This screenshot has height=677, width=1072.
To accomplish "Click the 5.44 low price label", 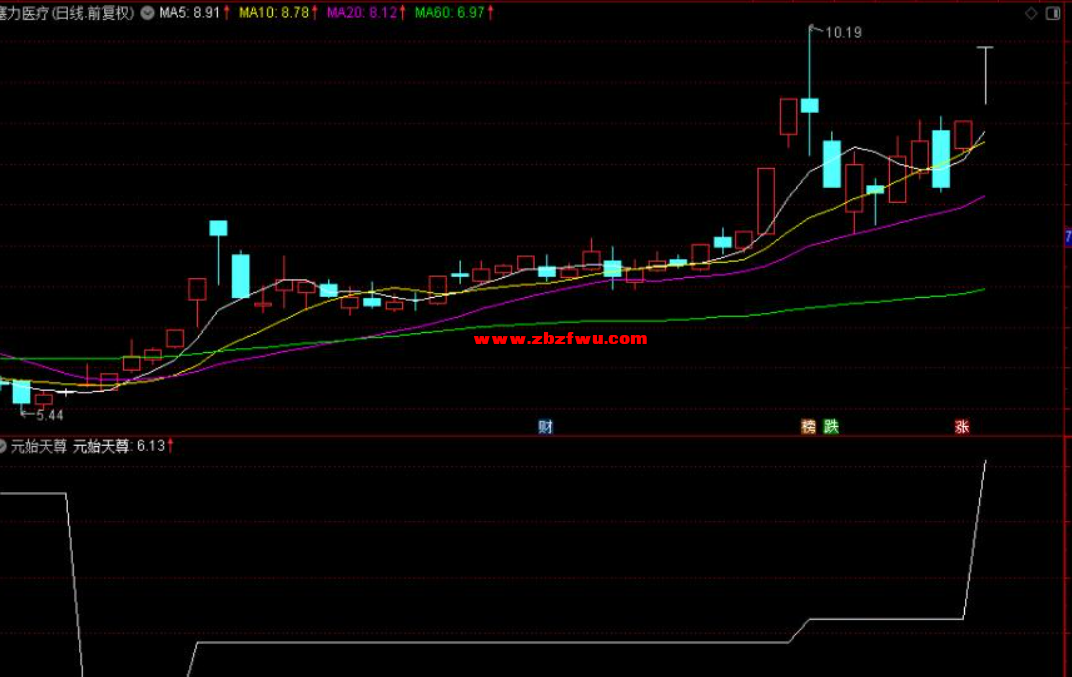I will coord(49,415).
